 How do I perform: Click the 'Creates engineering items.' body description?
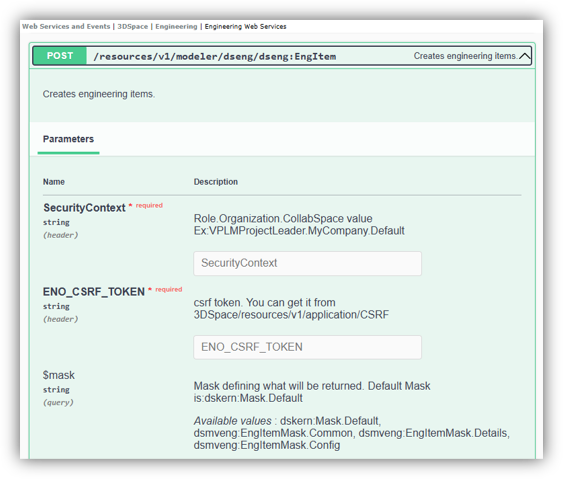pos(99,94)
